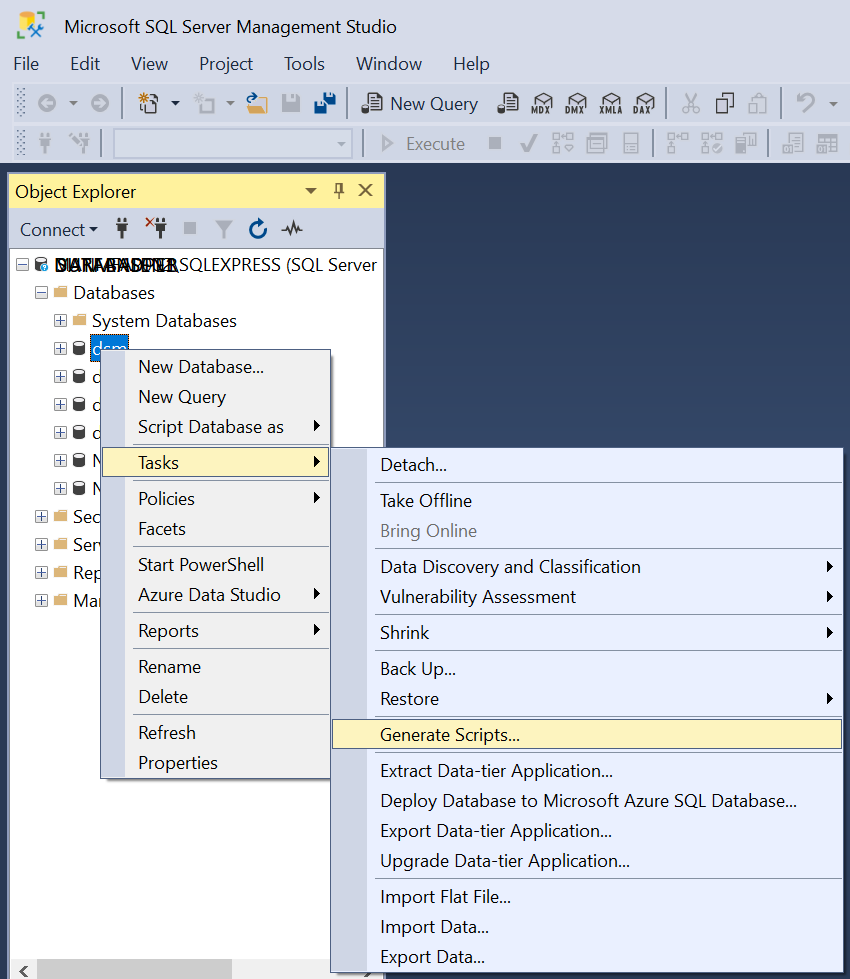
Task: Expand the System Databases folder
Action: pos(59,321)
